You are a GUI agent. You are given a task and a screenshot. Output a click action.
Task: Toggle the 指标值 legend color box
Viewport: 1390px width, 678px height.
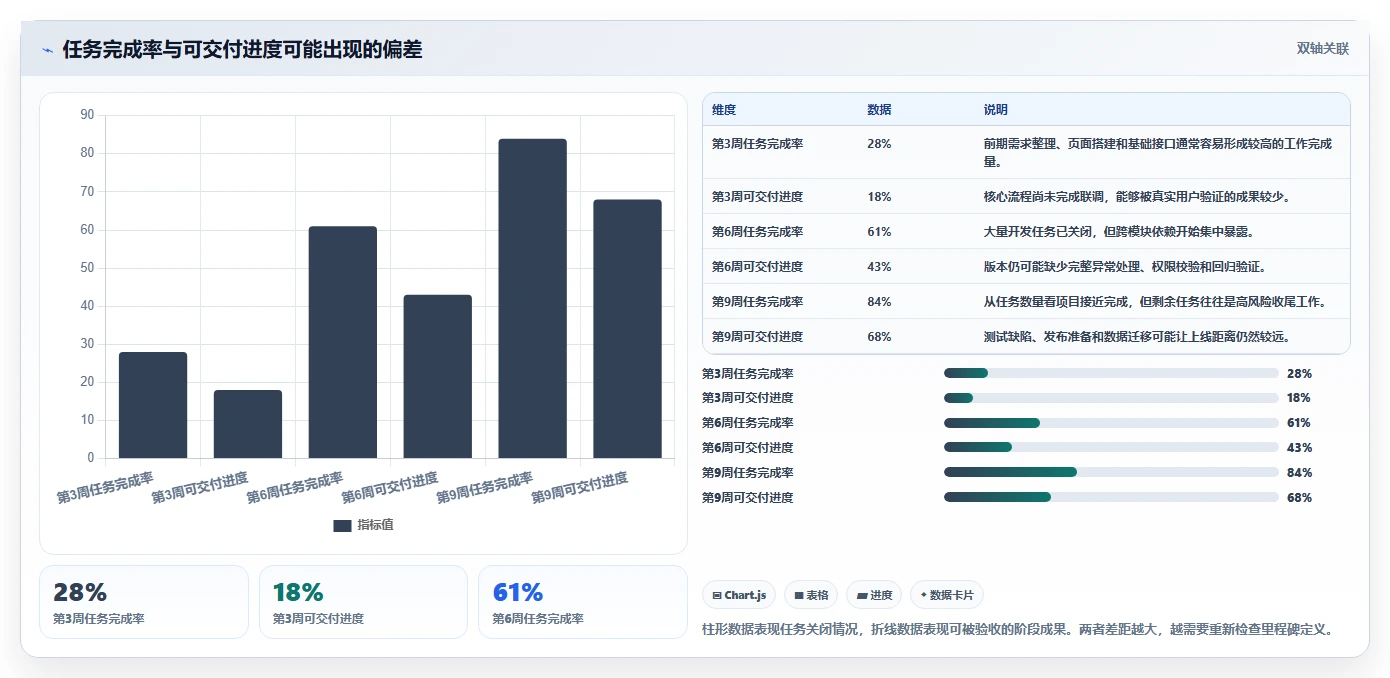[x=342, y=525]
